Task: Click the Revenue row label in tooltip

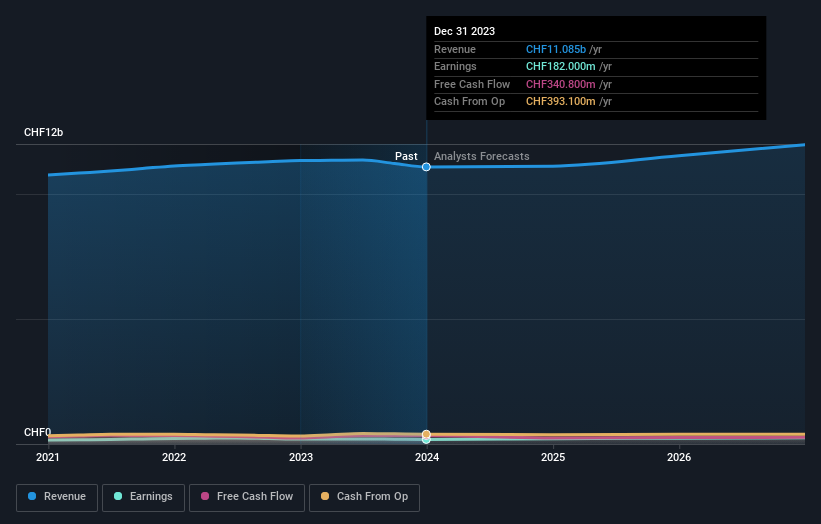Action: coord(455,49)
